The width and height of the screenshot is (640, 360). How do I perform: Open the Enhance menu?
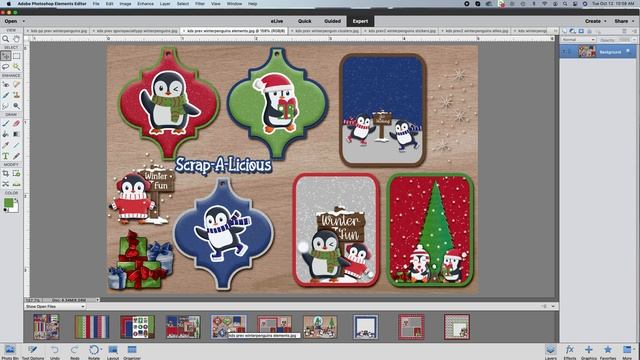[x=145, y=4]
